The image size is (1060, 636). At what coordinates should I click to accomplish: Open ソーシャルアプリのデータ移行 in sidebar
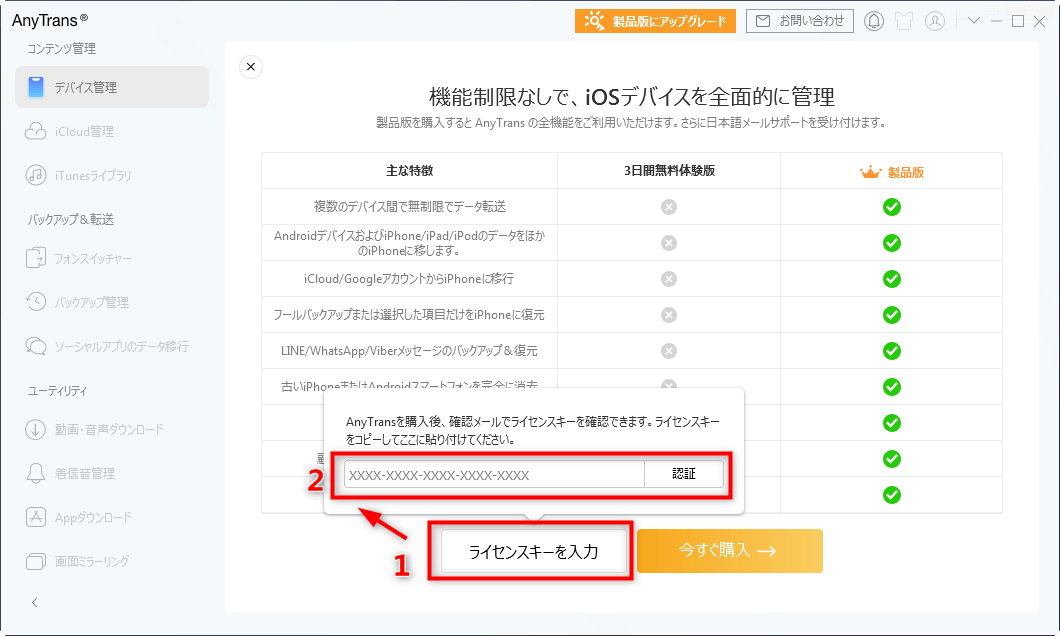pos(121,346)
